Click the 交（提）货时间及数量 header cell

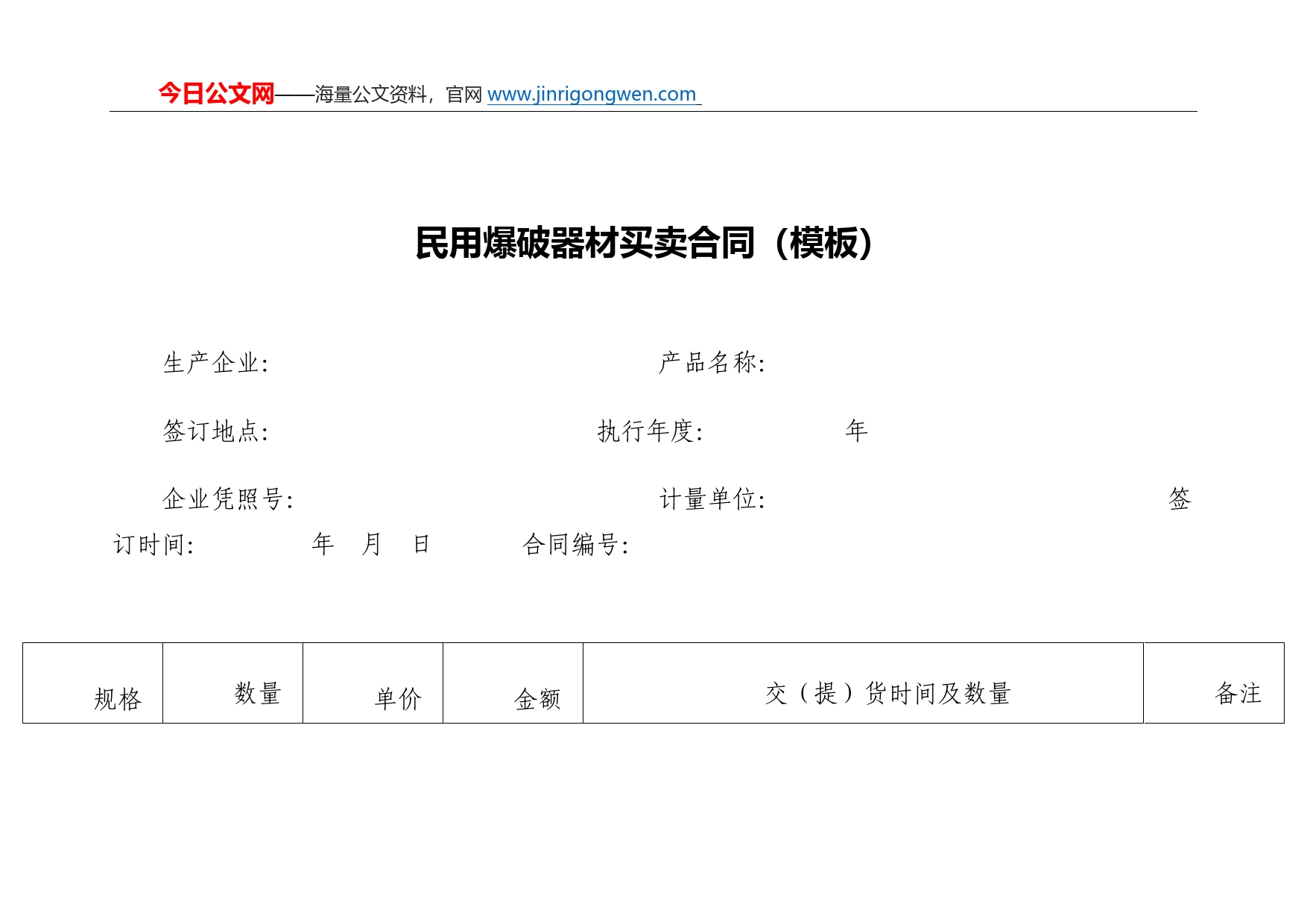click(864, 683)
